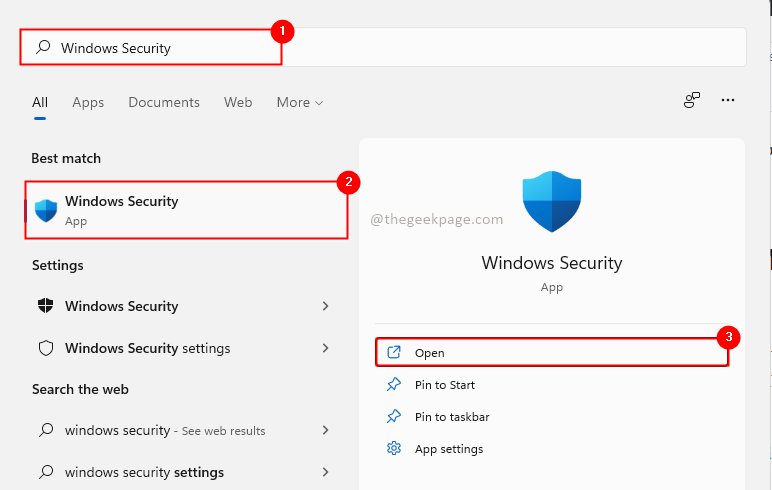Click the blue shield icon in Best match
The image size is (772, 490).
click(46, 211)
